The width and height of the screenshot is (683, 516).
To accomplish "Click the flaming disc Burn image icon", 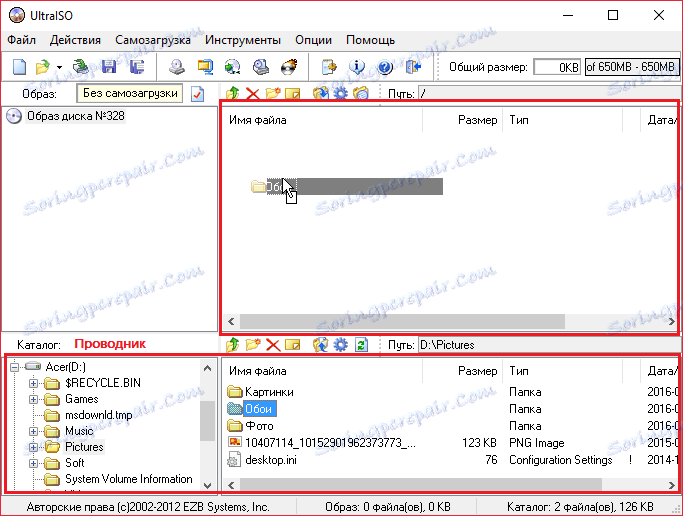I will [x=289, y=67].
